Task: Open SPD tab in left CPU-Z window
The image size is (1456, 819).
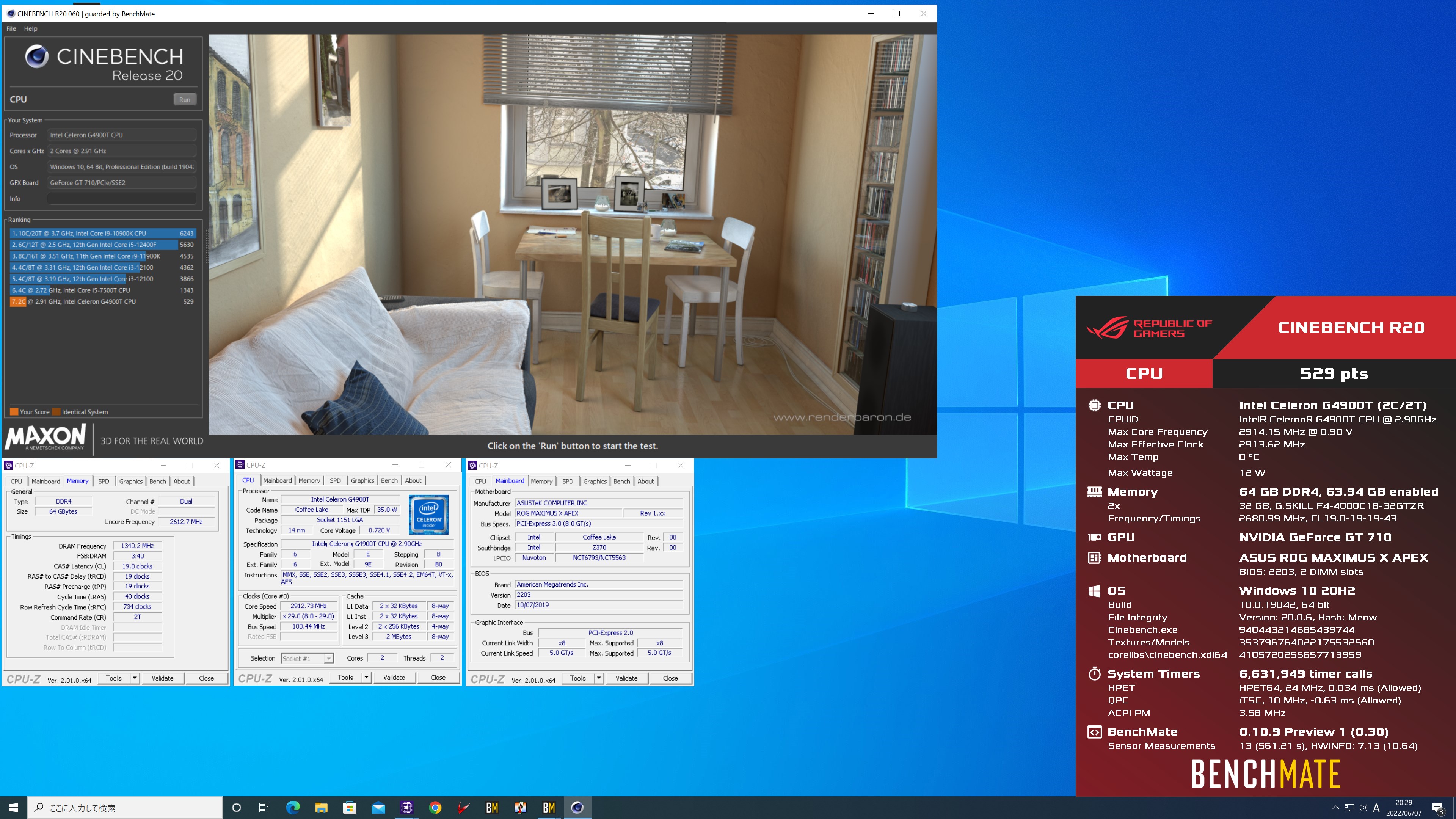Action: tap(104, 482)
